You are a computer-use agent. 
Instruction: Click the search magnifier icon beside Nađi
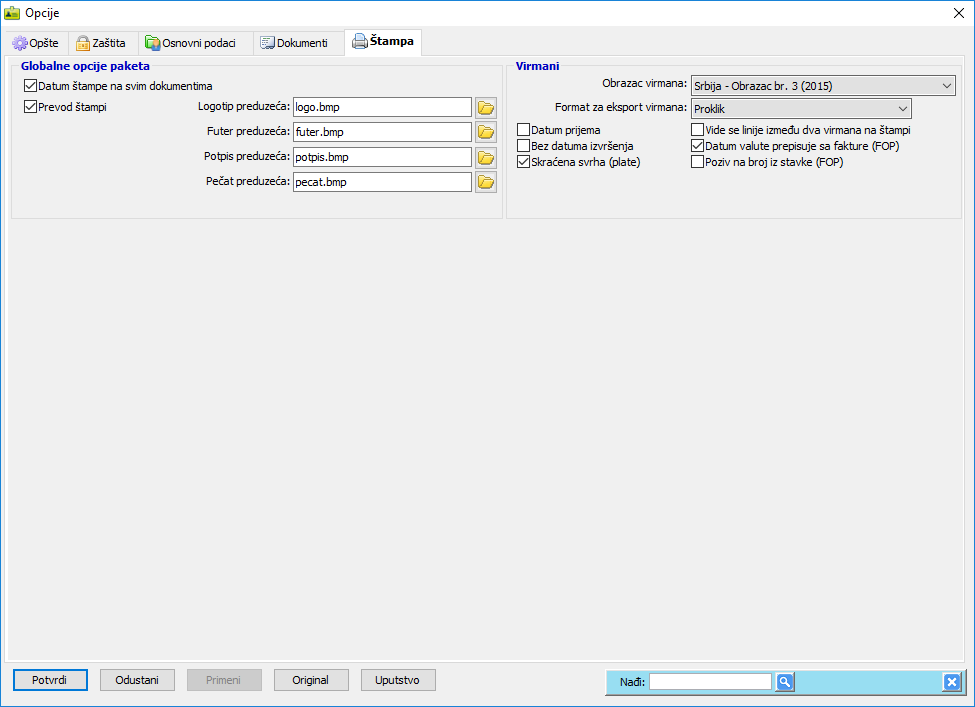tap(785, 682)
